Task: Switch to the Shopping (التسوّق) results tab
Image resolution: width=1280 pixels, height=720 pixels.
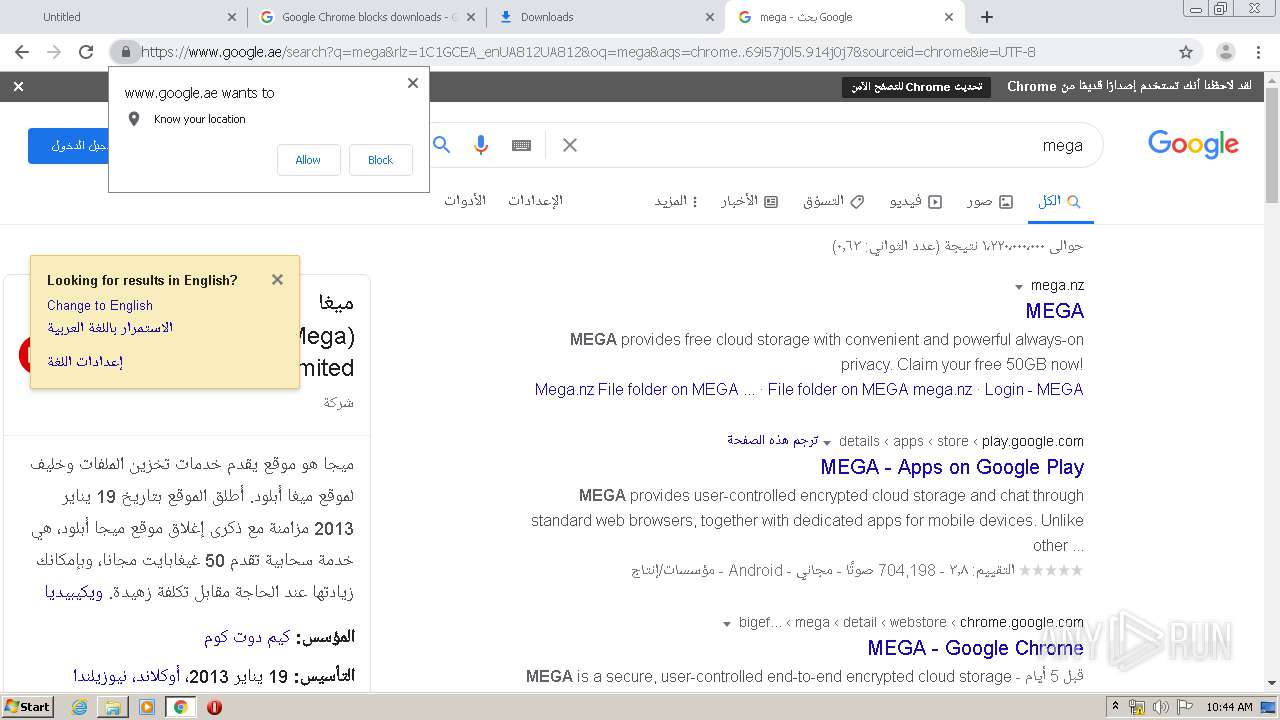Action: pos(834,201)
